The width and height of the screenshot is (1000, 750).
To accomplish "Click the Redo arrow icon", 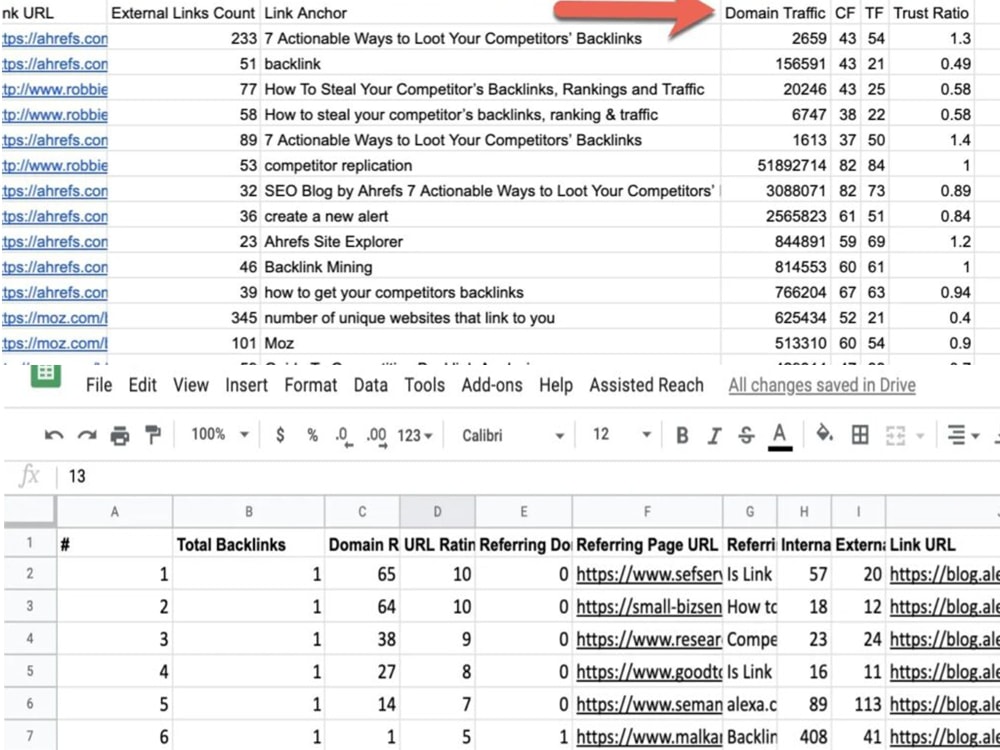I will click(x=87, y=436).
